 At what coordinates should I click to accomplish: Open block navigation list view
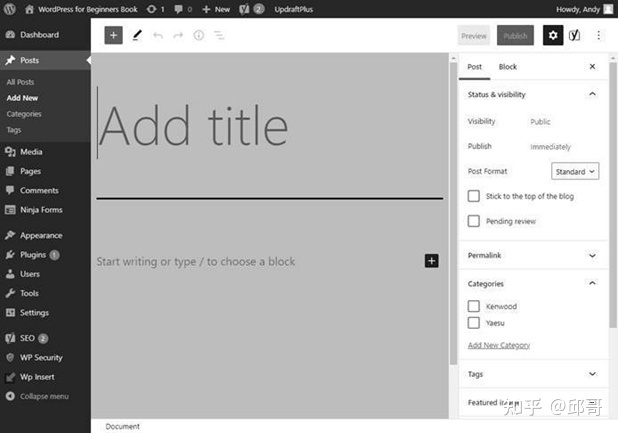point(219,35)
